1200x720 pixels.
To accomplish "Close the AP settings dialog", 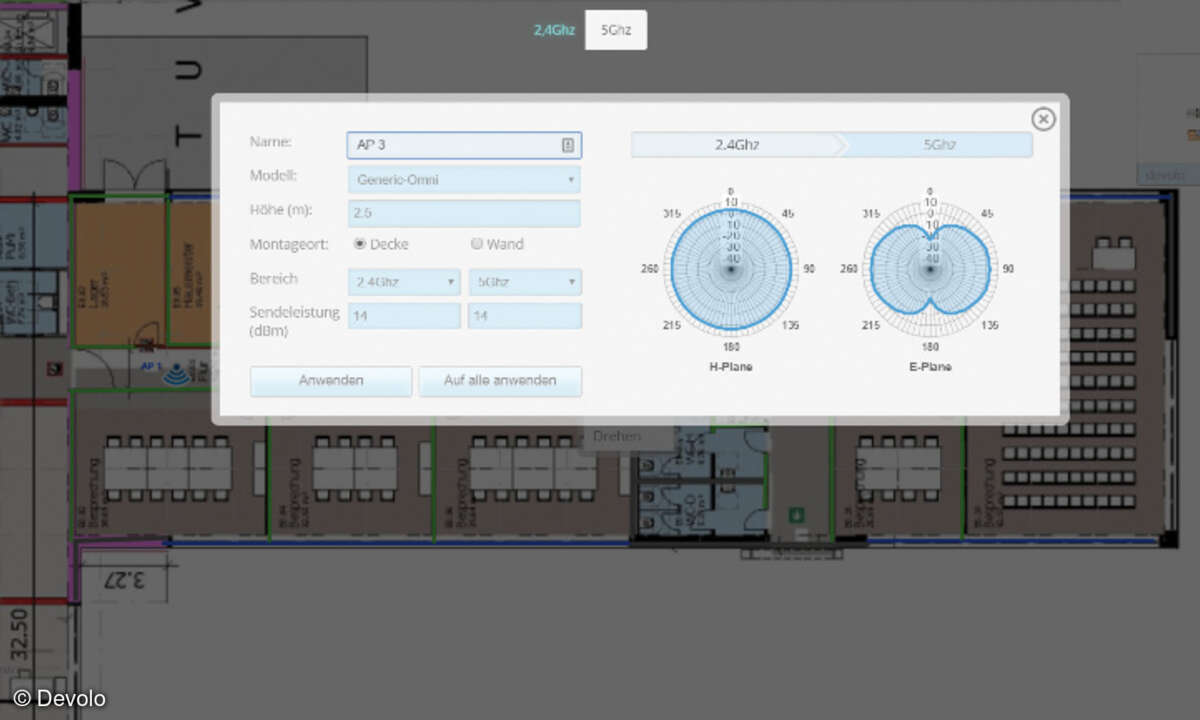I will tap(1043, 119).
